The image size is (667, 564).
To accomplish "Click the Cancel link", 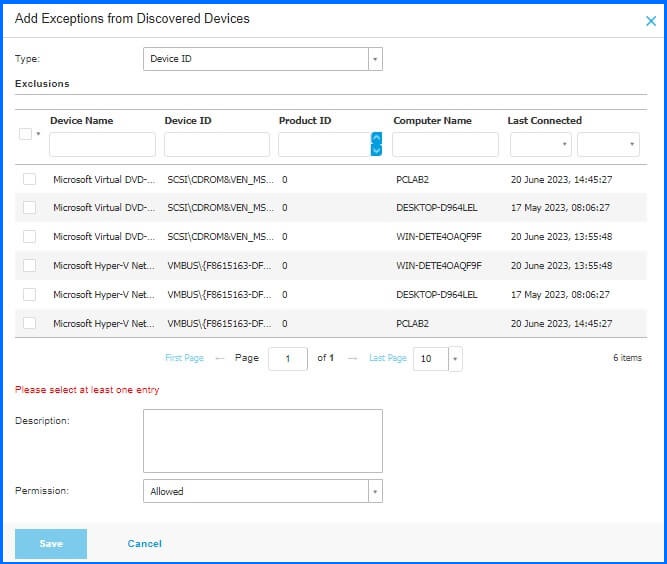I will (x=145, y=544).
